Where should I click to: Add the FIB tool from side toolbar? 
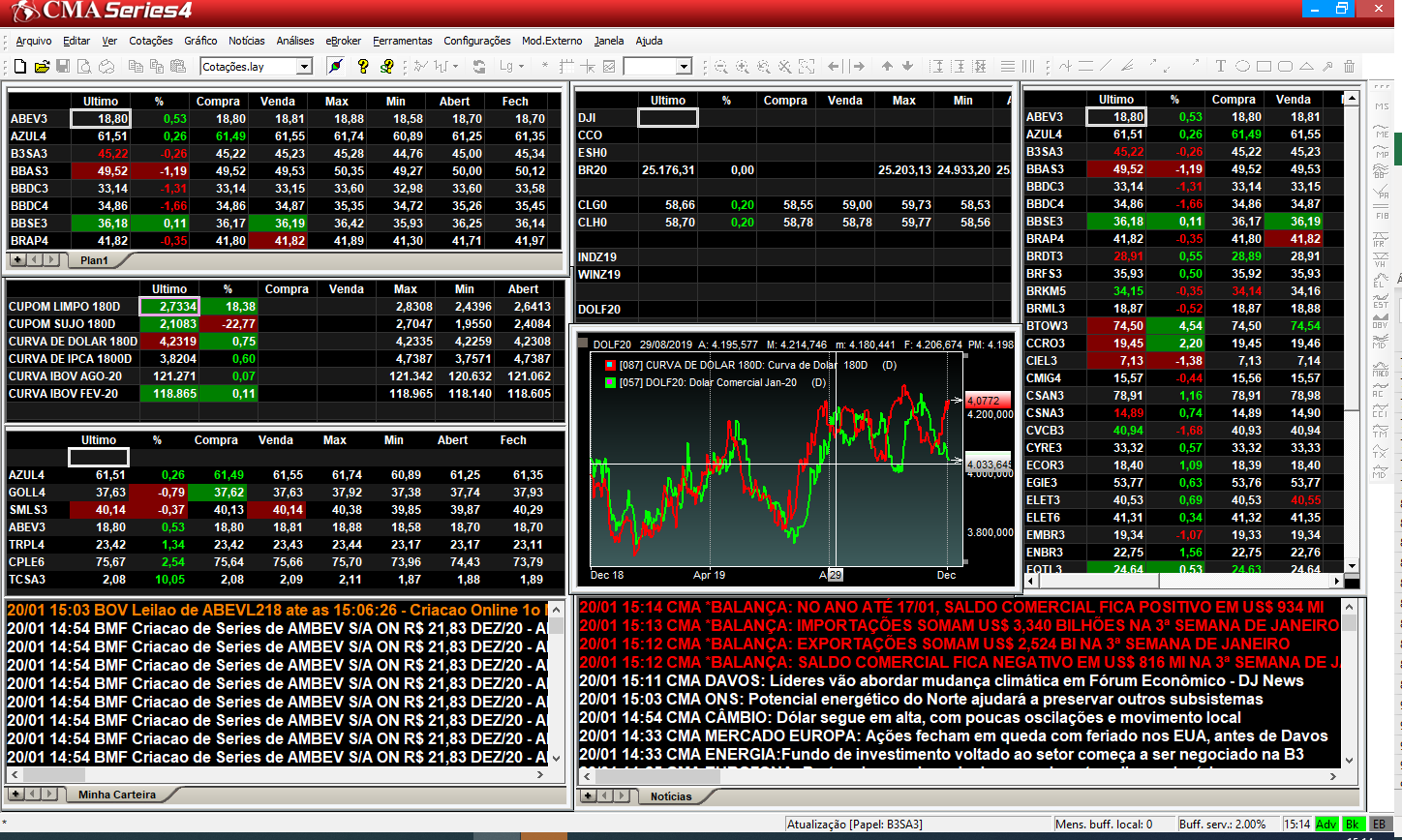coord(1380,212)
